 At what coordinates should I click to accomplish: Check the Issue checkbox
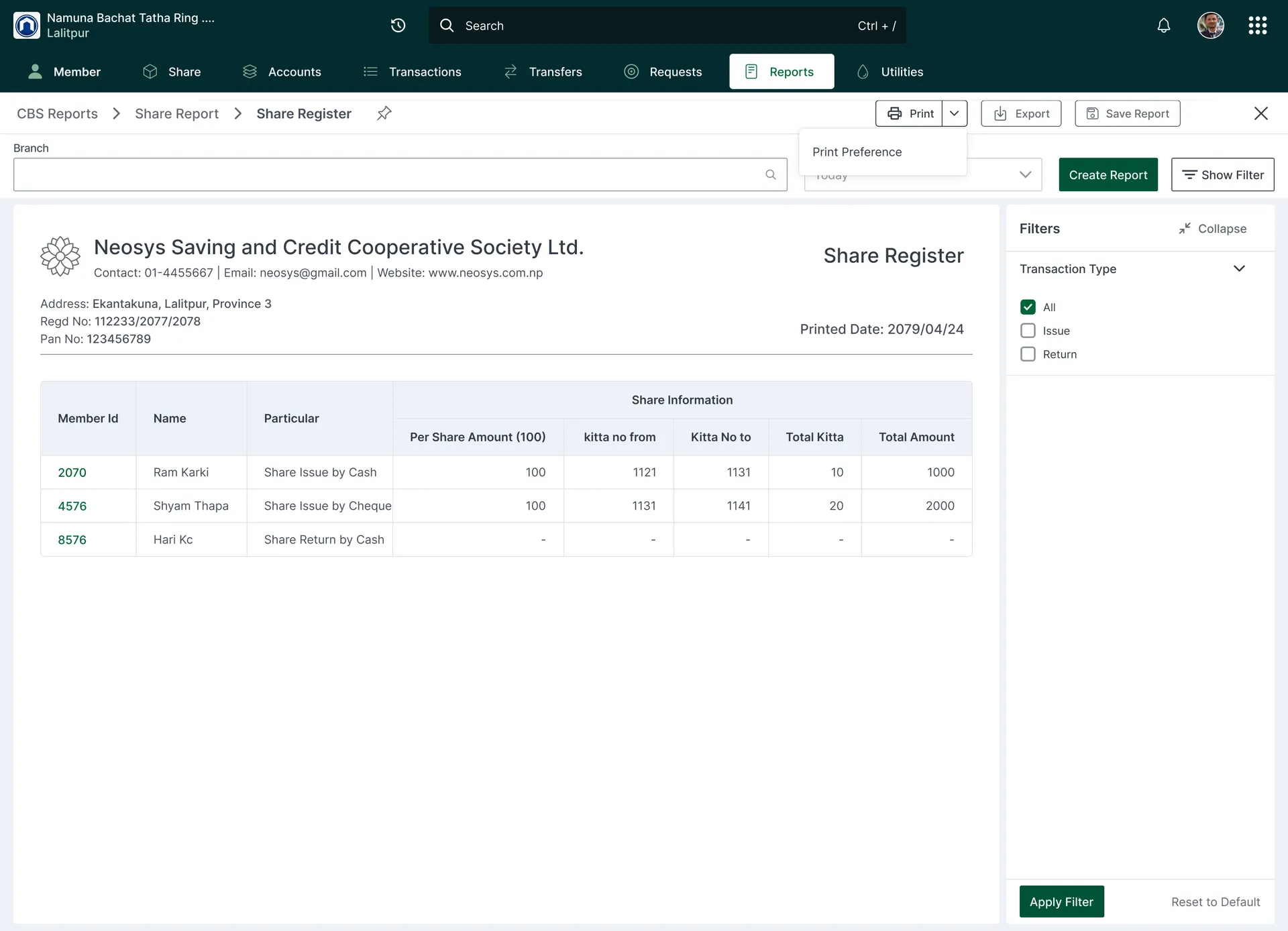(1028, 331)
